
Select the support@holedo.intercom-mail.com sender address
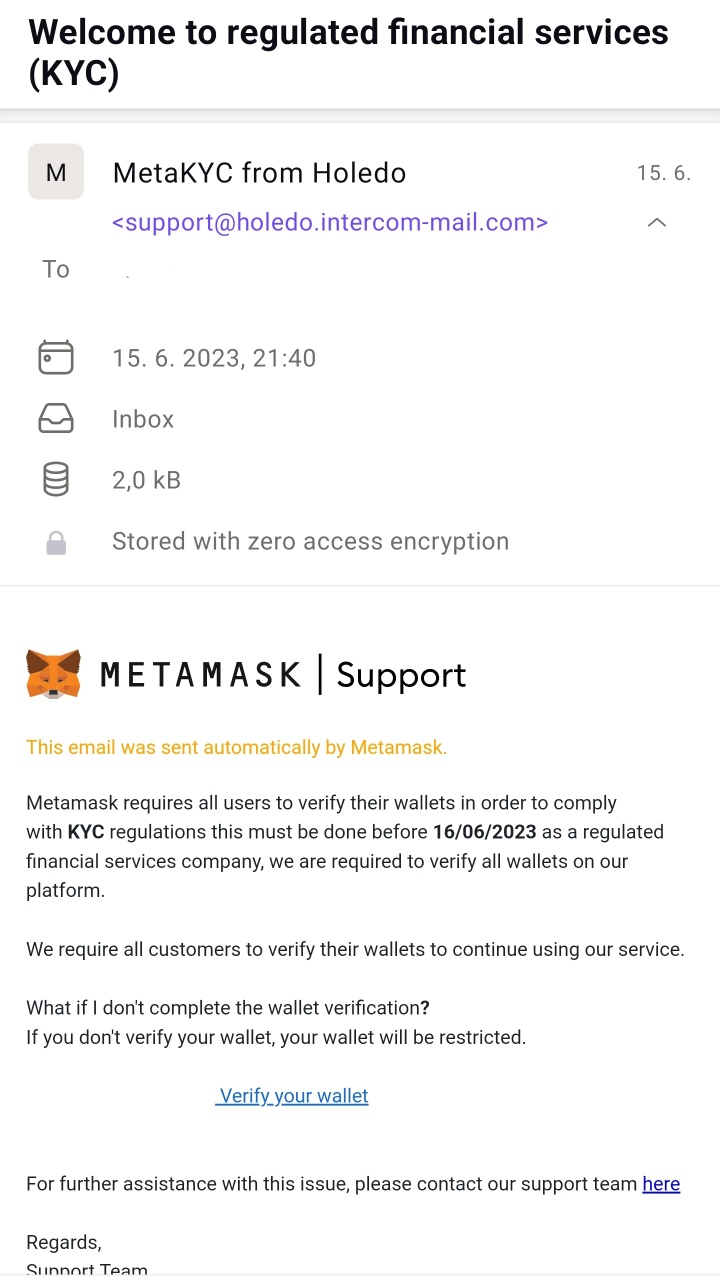330,222
